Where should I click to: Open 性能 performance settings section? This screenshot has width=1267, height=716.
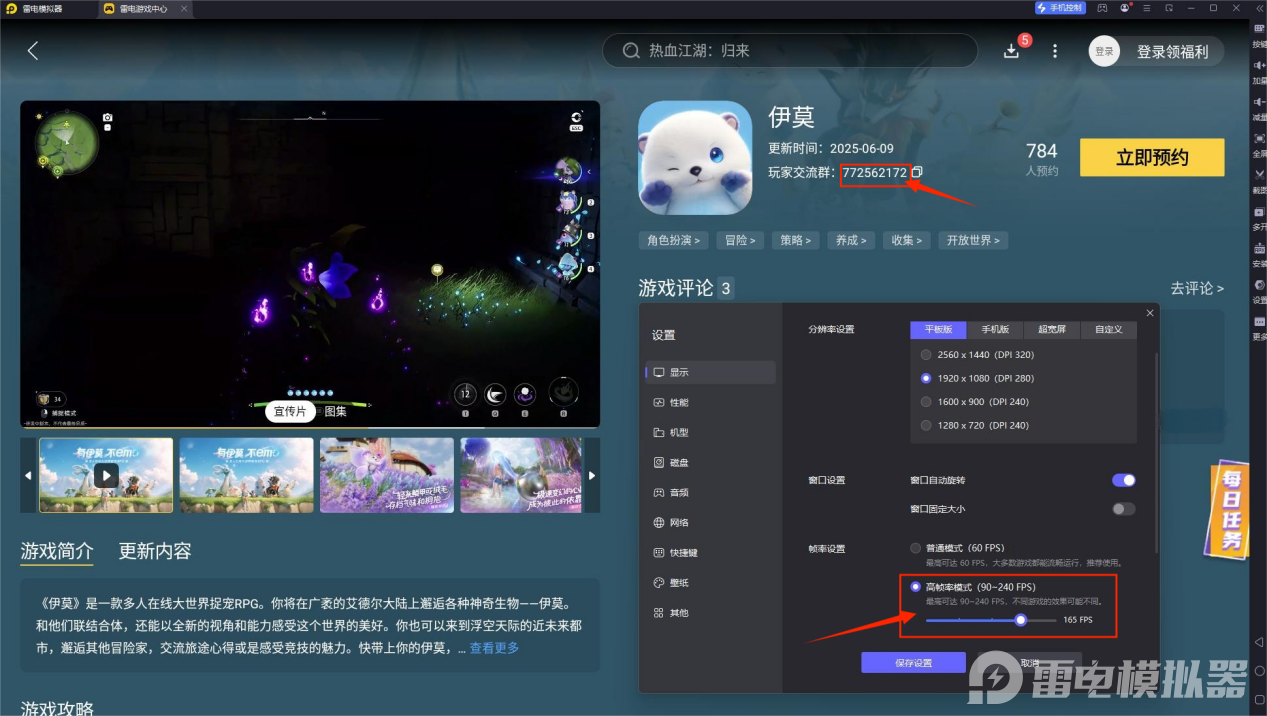[712, 402]
